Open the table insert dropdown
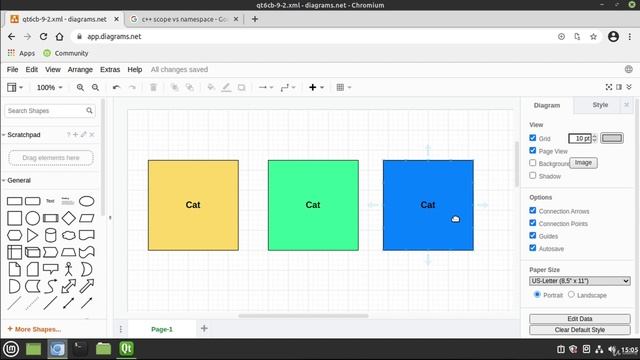Image resolution: width=640 pixels, height=360 pixels. tap(344, 87)
